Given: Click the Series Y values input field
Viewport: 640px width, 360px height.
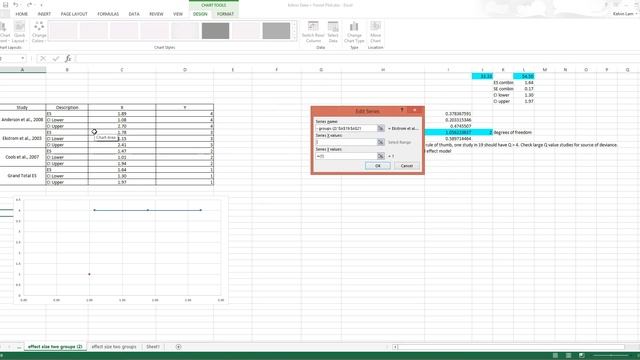Looking at the screenshot, I should pyautogui.click(x=346, y=156).
